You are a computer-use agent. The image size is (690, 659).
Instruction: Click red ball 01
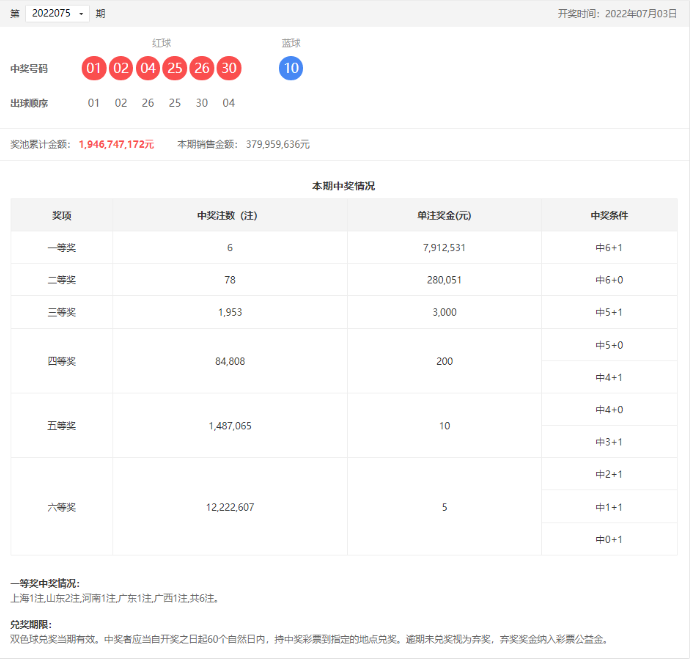[94, 68]
